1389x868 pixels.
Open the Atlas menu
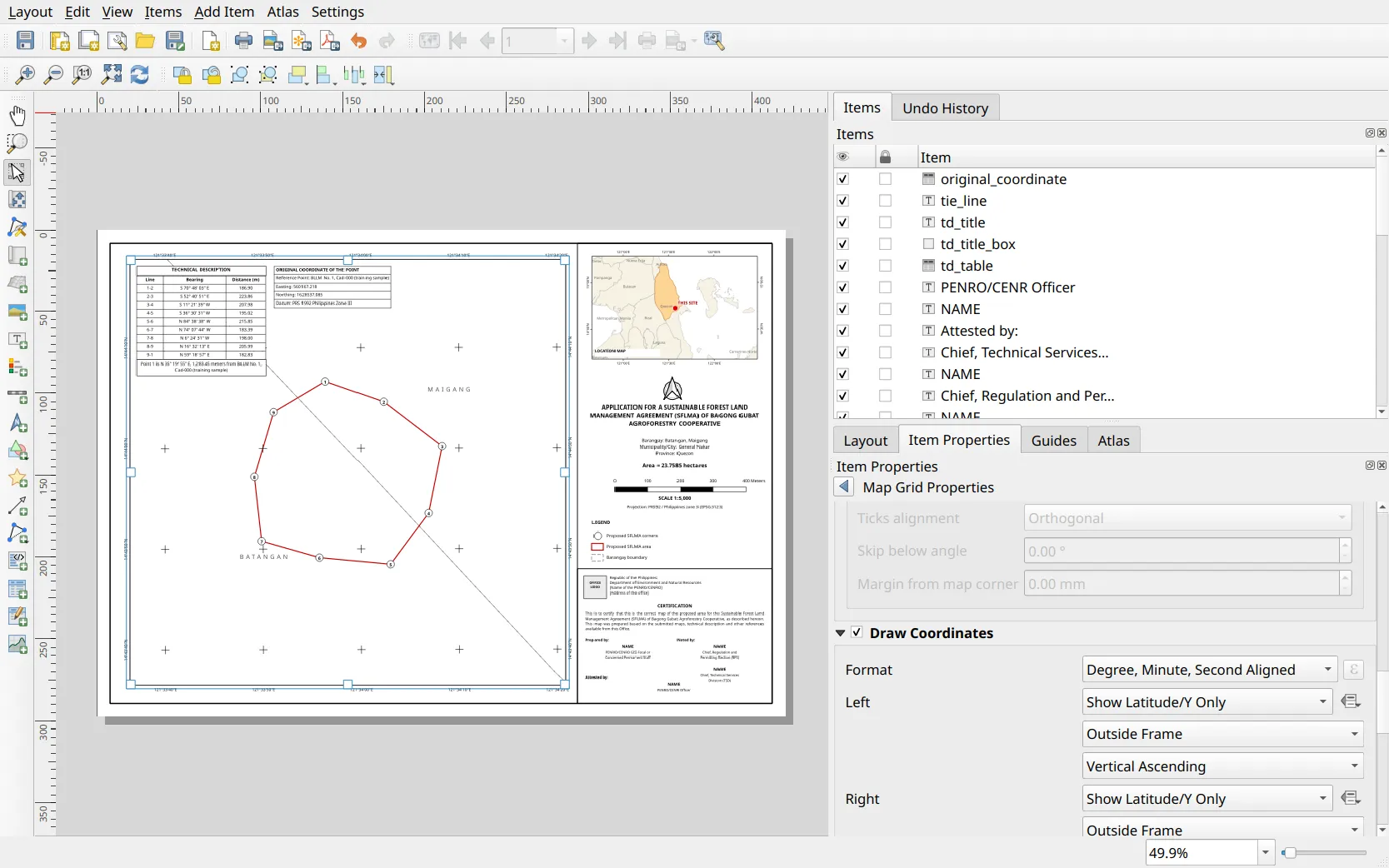tap(282, 12)
